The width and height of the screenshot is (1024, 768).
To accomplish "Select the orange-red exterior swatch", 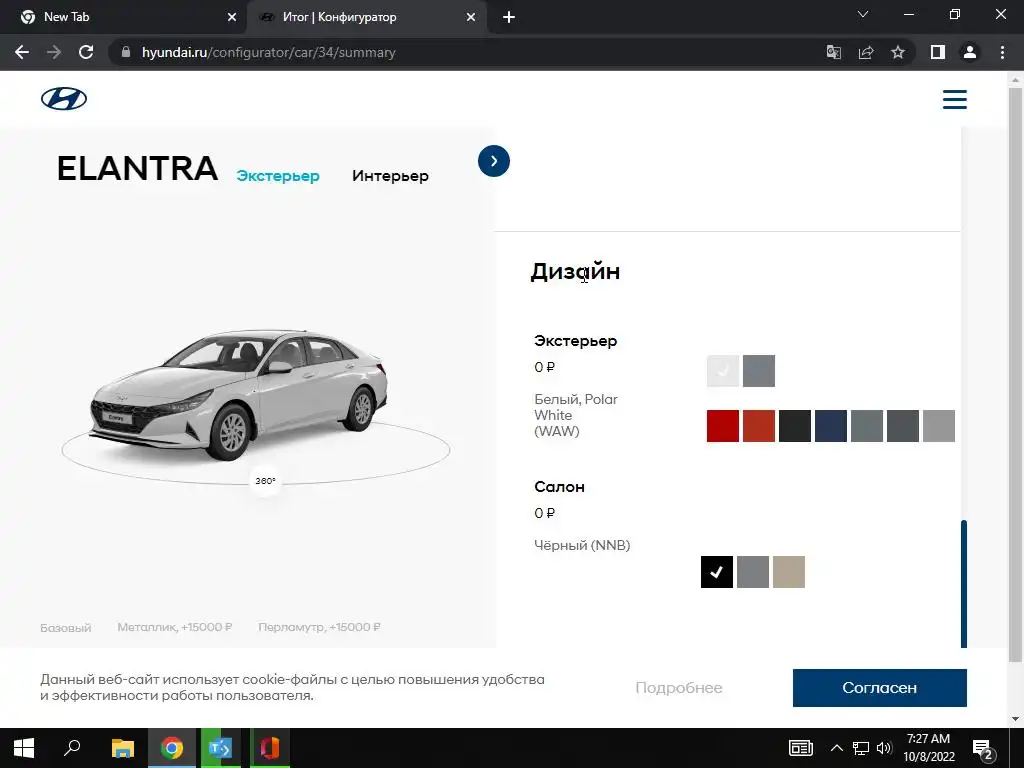I will click(x=759, y=426).
